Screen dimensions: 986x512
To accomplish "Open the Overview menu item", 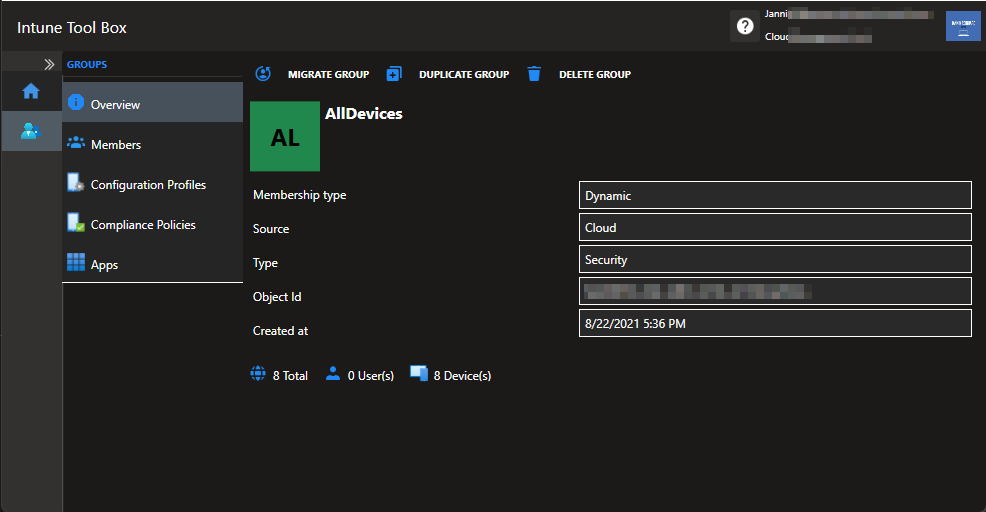I will [153, 103].
